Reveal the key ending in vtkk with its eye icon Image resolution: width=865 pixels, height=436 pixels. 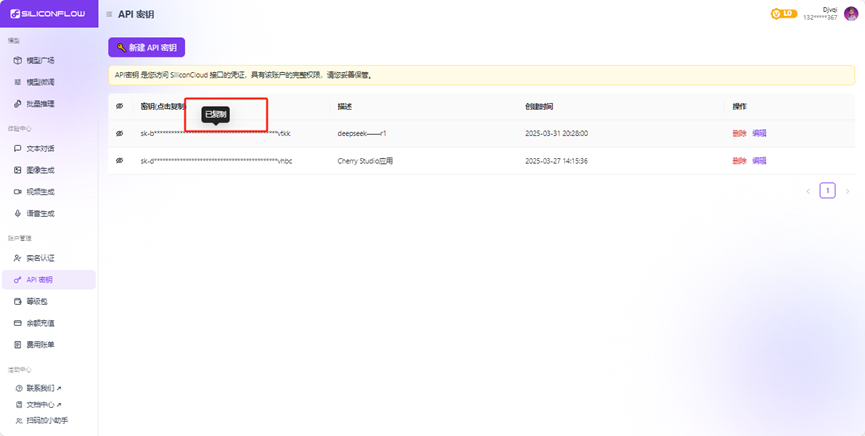120,133
